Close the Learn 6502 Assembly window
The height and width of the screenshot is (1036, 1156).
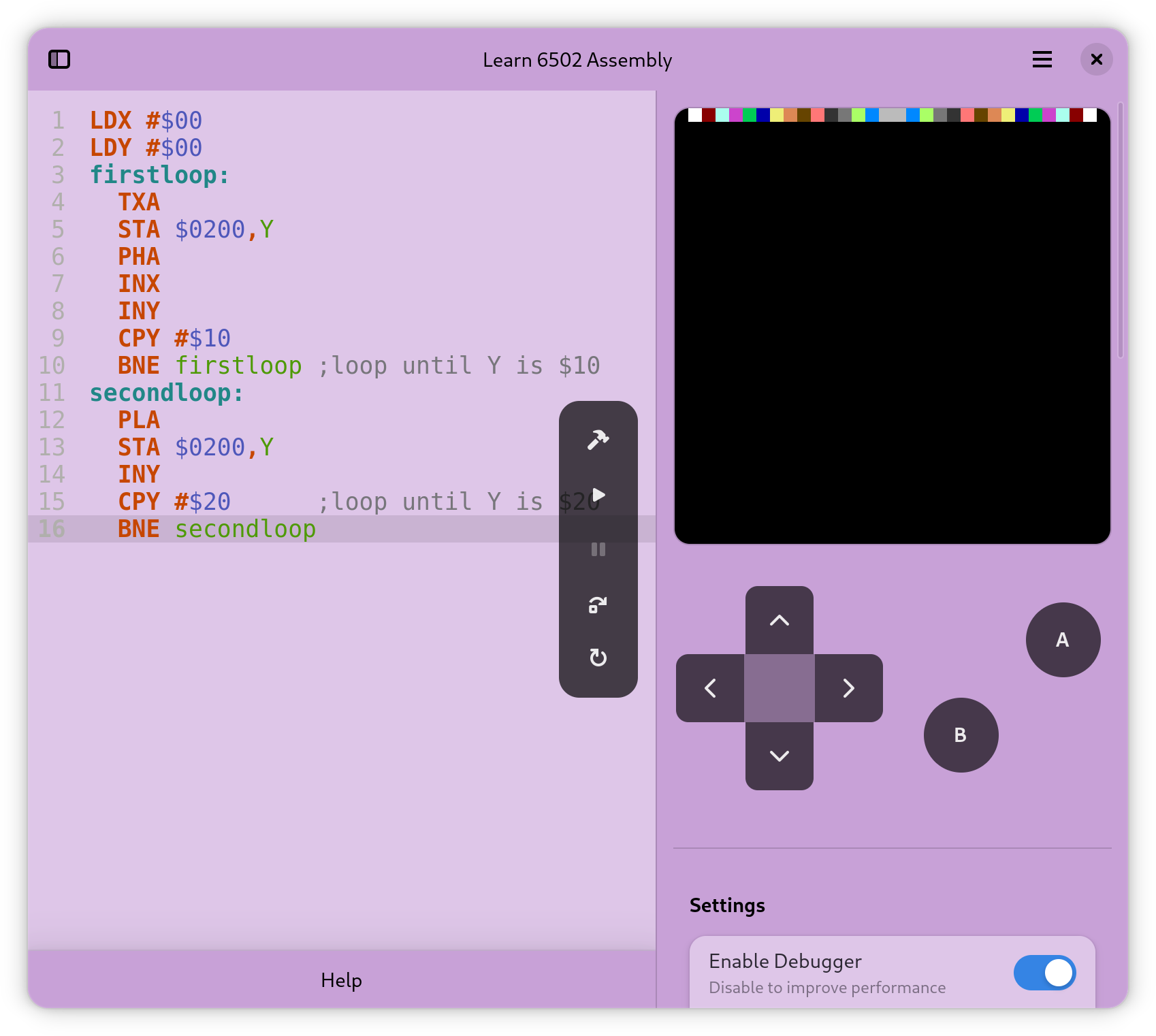(1096, 59)
